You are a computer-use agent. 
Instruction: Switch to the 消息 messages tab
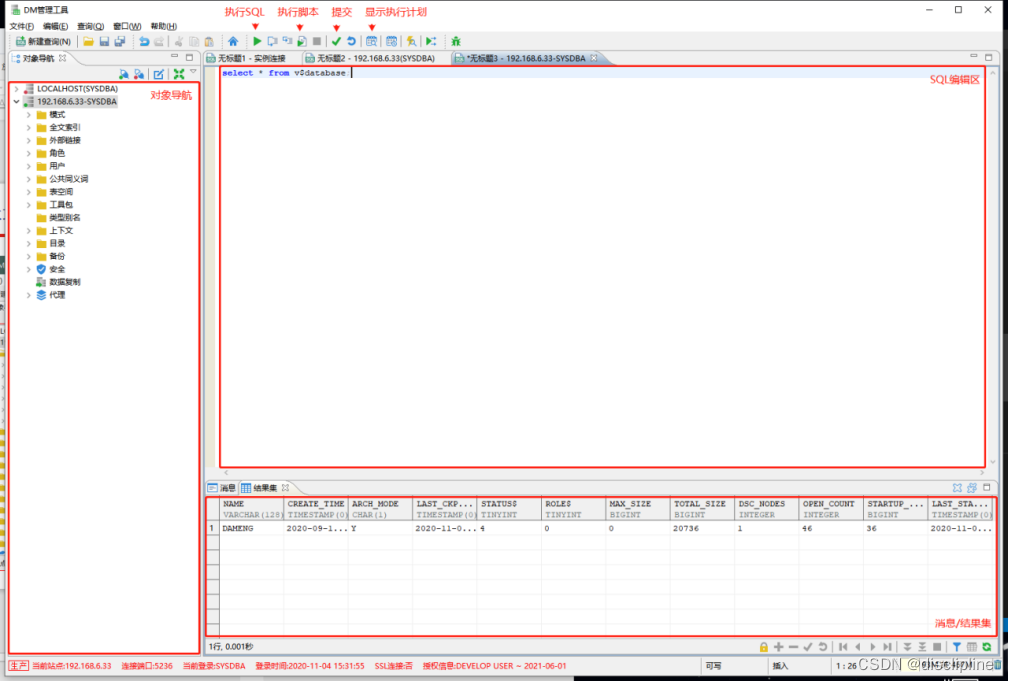tap(222, 488)
